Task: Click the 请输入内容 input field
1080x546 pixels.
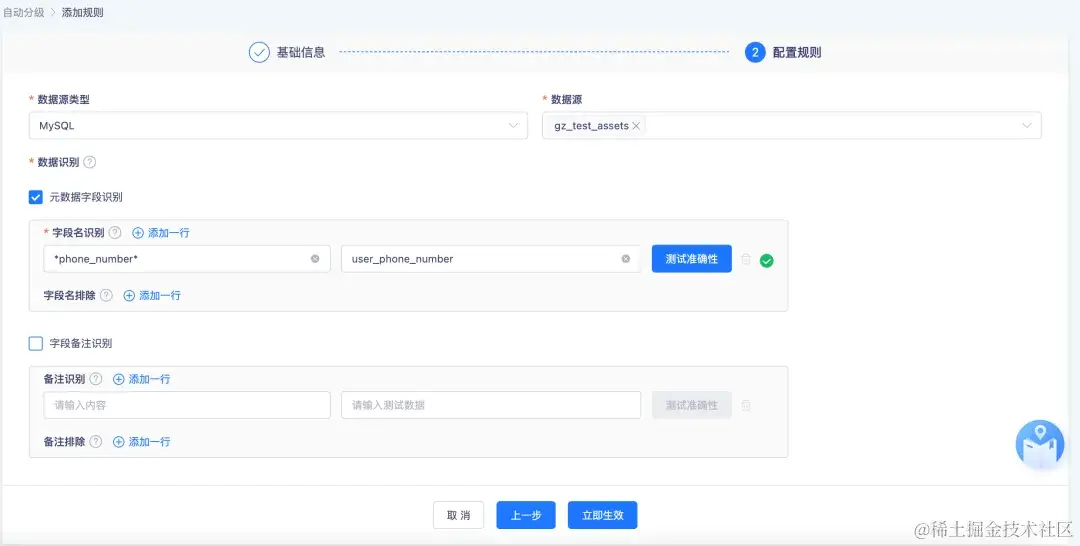Action: 187,406
